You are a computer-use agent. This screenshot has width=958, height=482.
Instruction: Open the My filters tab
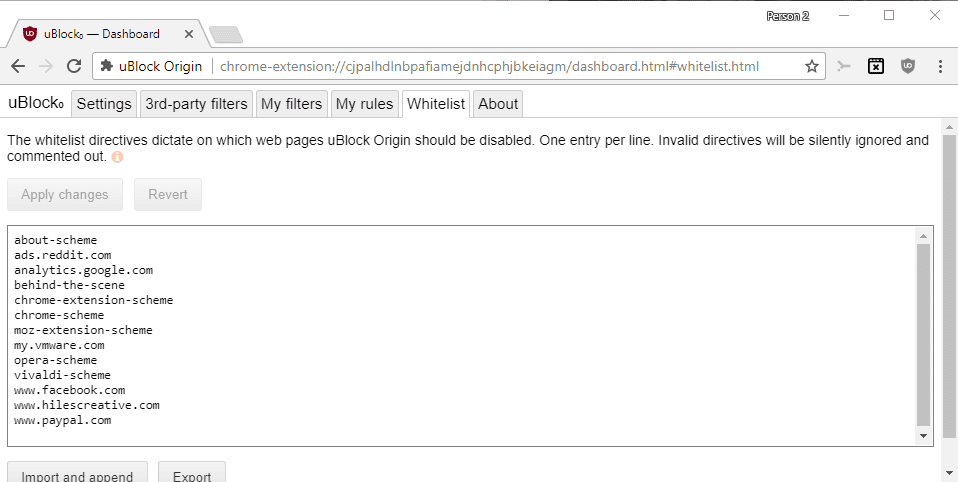pos(291,104)
